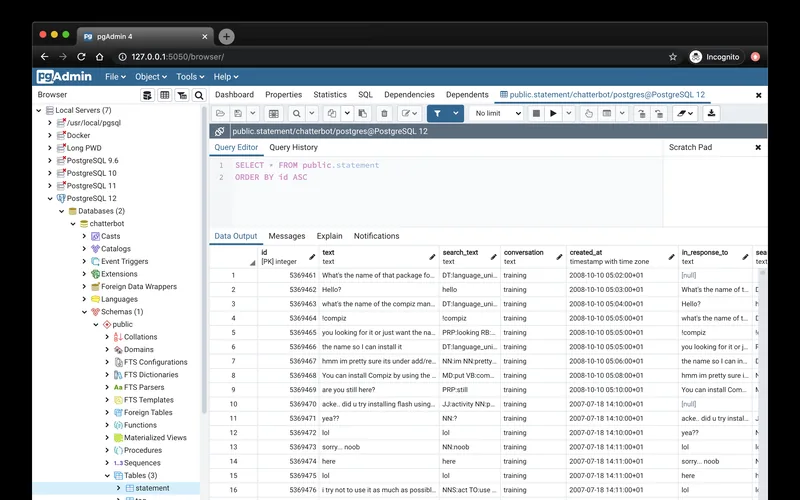Open the Explain output tab
The image size is (800, 500).
click(x=330, y=236)
